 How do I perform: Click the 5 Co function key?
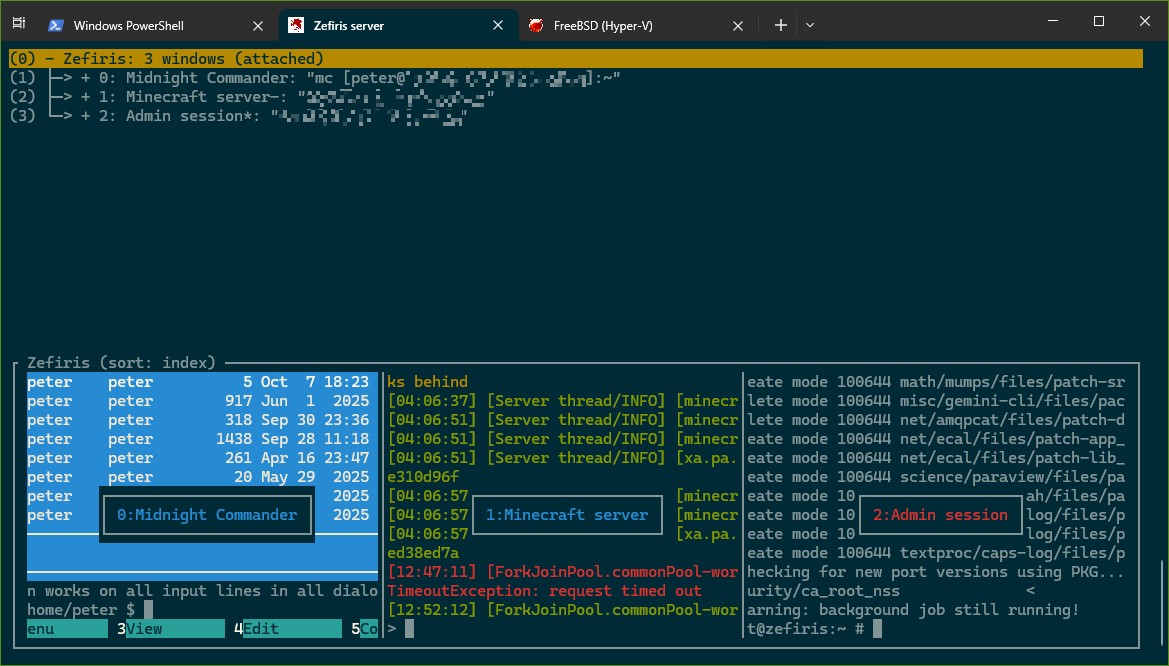pyautogui.click(x=365, y=629)
